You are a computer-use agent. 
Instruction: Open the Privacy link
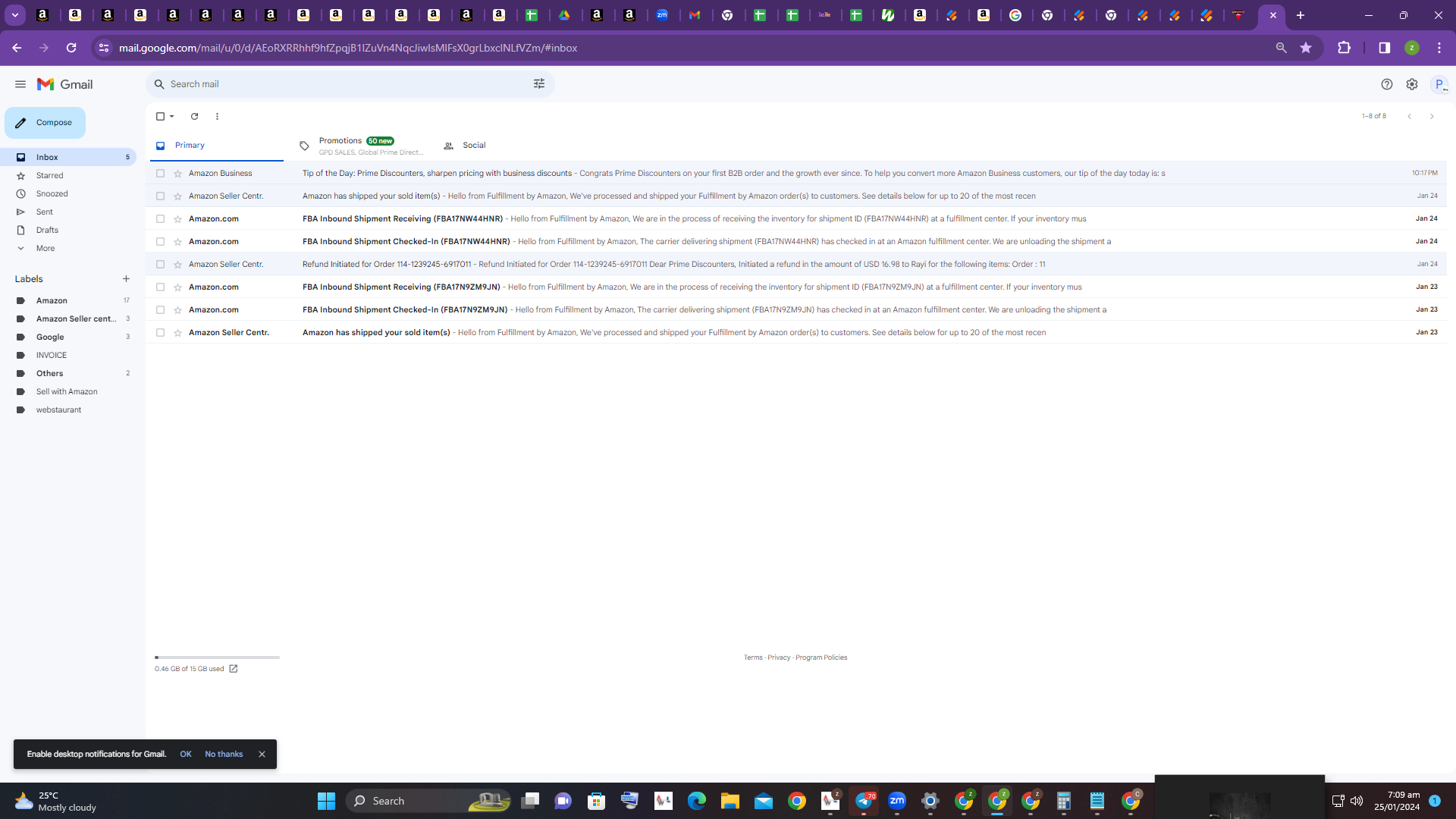tap(779, 657)
